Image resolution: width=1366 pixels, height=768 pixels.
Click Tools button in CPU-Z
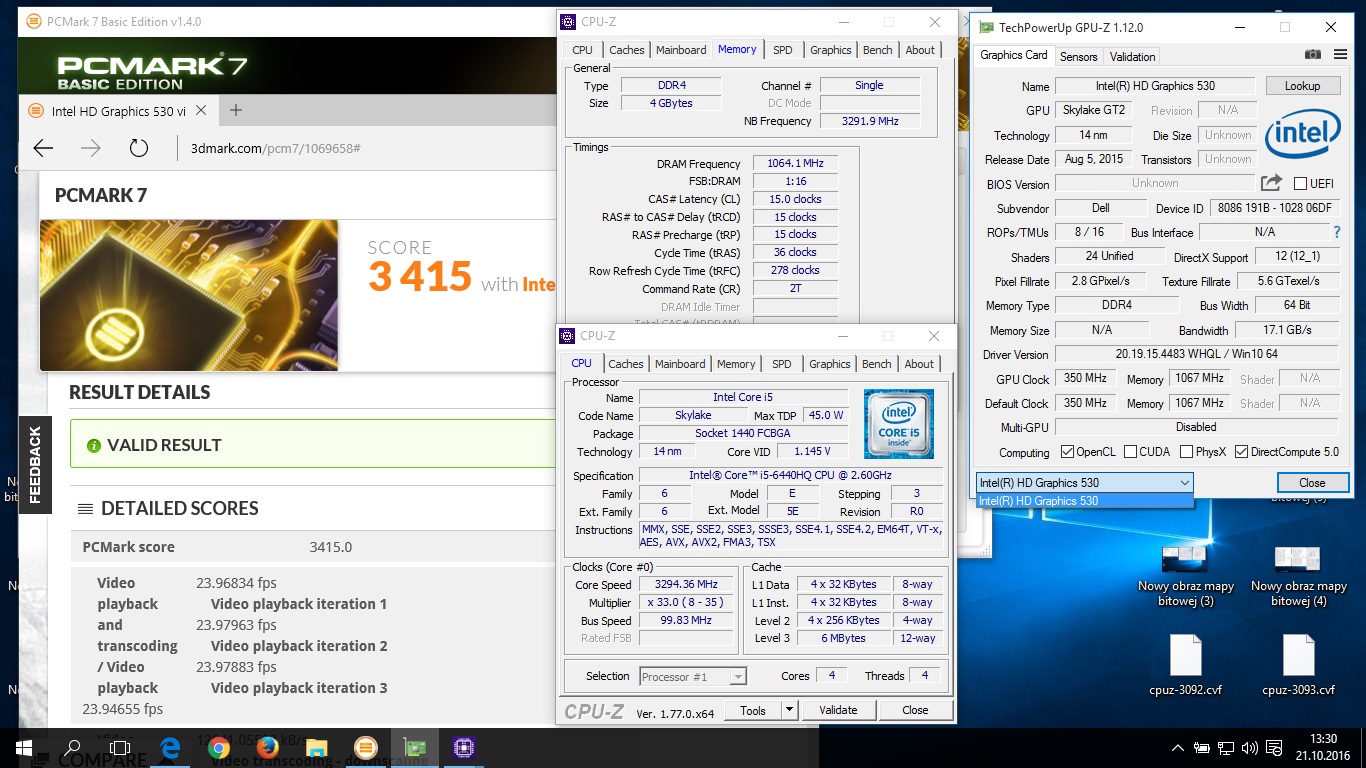[753, 710]
